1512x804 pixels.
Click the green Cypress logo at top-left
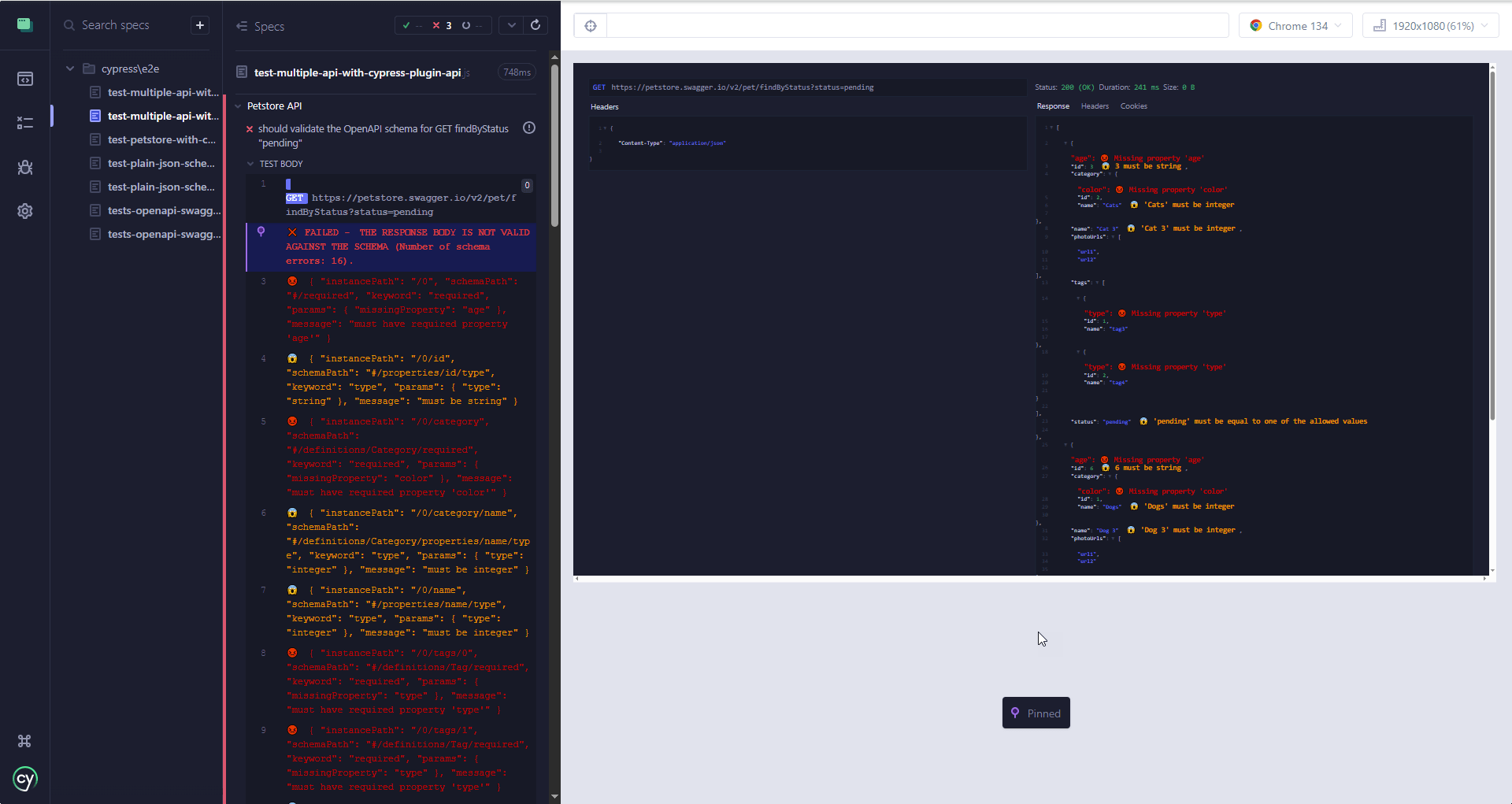point(24,24)
